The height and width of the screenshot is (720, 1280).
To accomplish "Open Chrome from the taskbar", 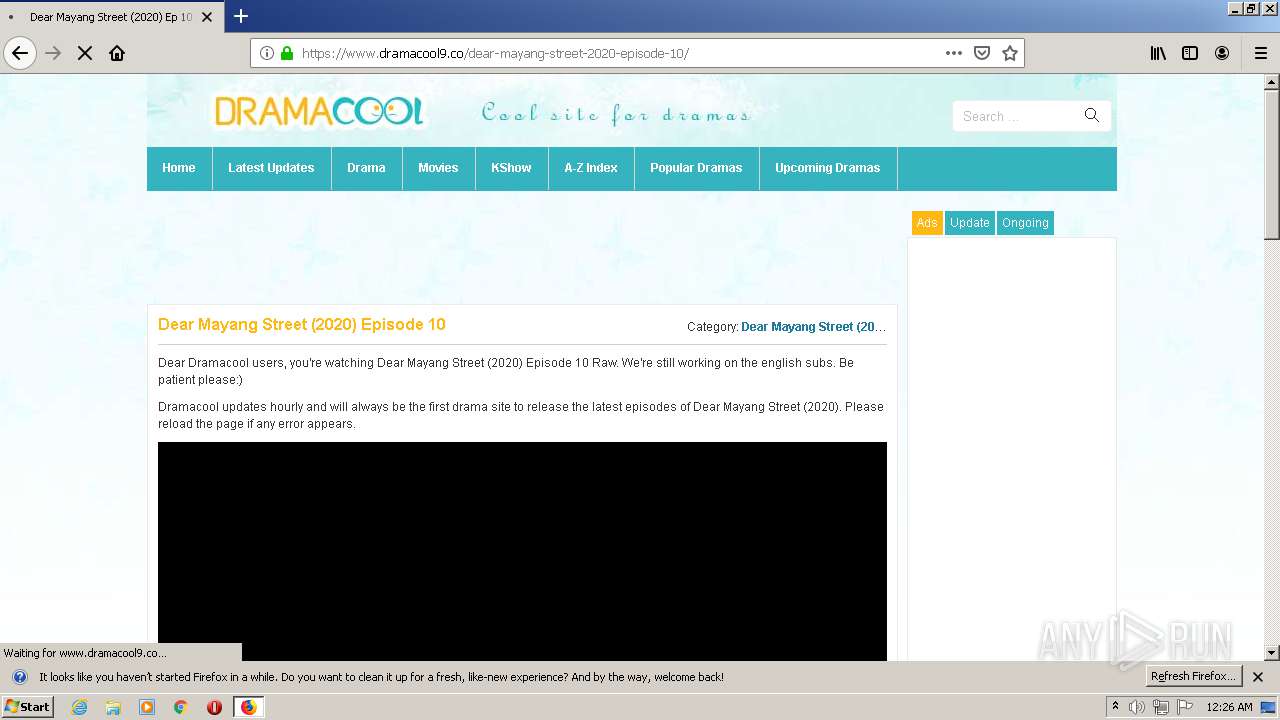I will click(x=180, y=707).
